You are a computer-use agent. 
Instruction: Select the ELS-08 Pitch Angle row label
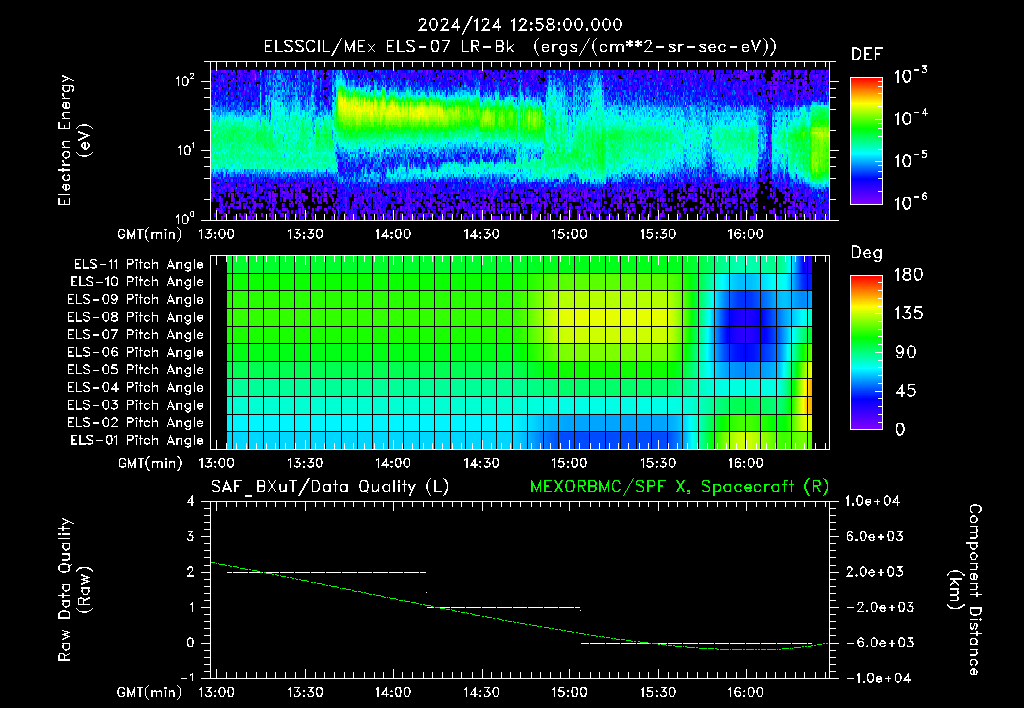136,317
